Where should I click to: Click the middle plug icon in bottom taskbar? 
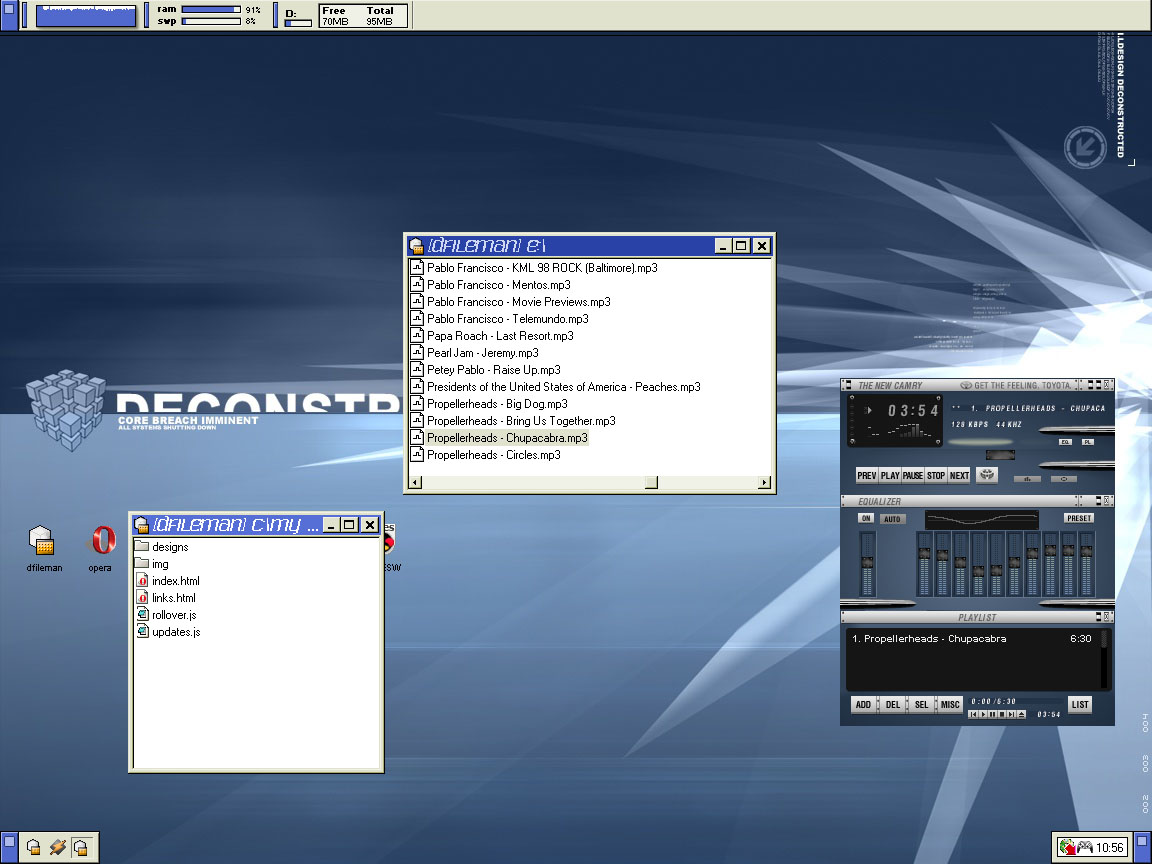pos(57,847)
